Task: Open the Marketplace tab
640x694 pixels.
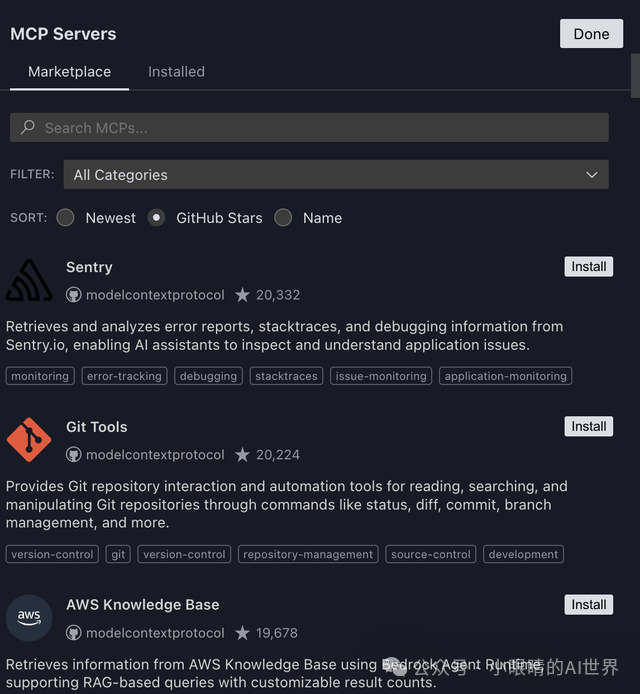Action: click(x=69, y=72)
